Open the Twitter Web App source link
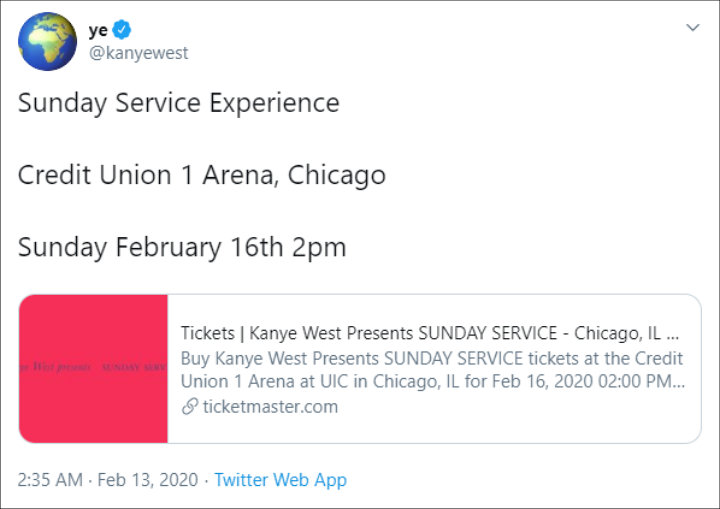 [x=280, y=480]
